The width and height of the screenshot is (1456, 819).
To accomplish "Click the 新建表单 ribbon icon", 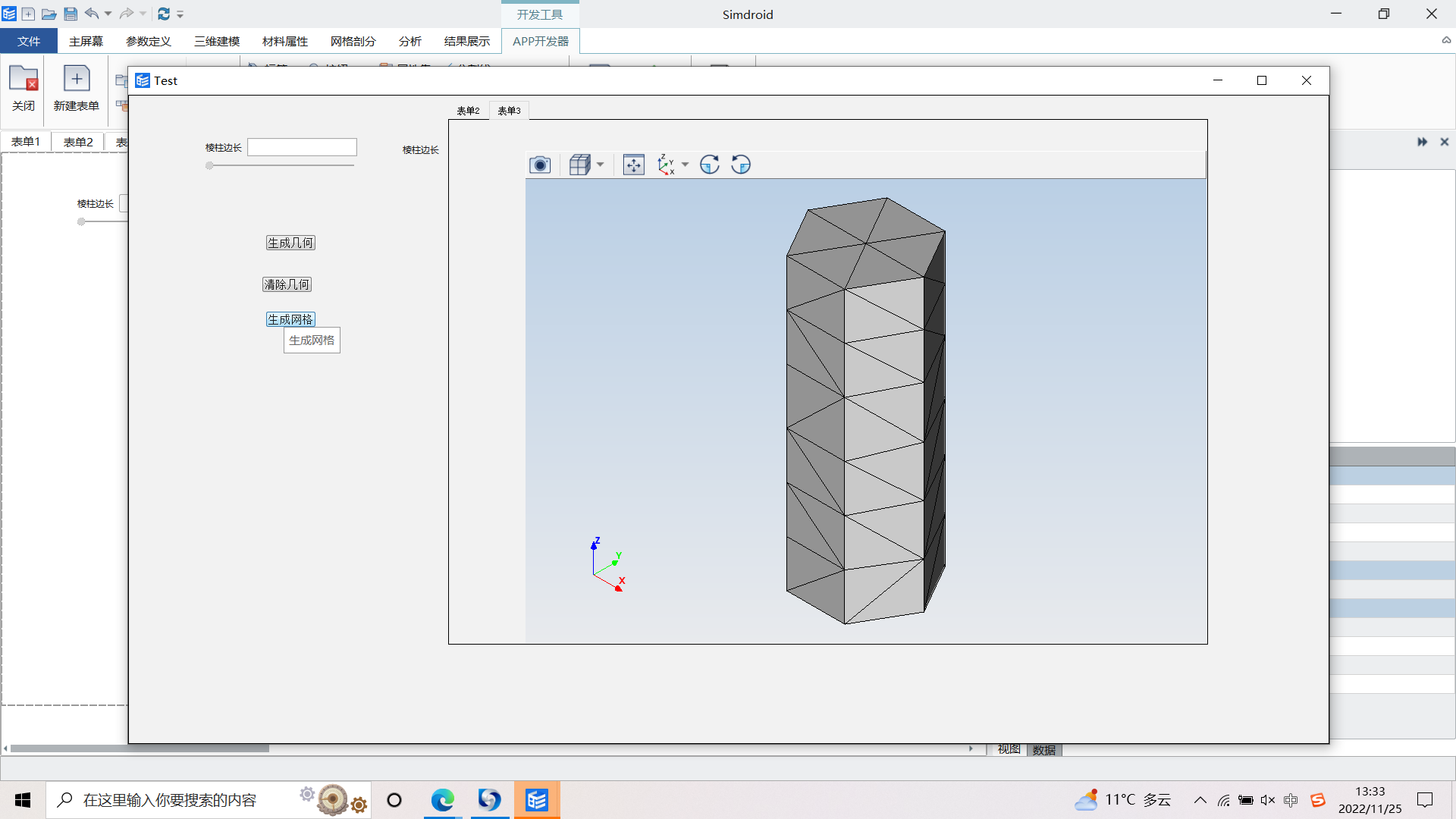I will (x=77, y=89).
